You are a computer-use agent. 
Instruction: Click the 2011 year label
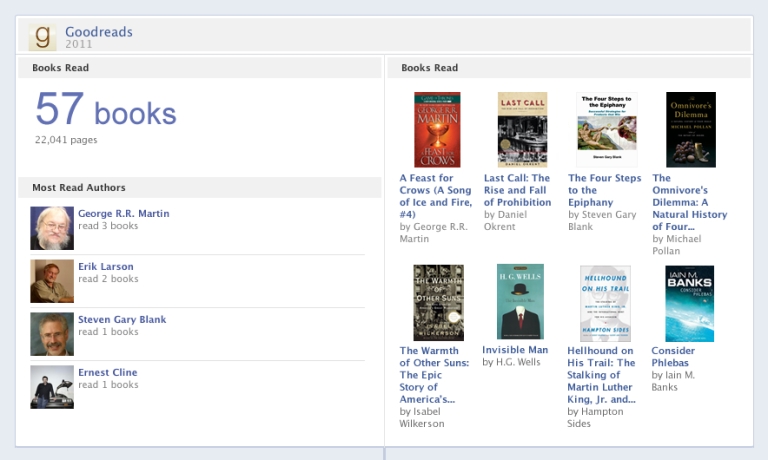click(79, 44)
